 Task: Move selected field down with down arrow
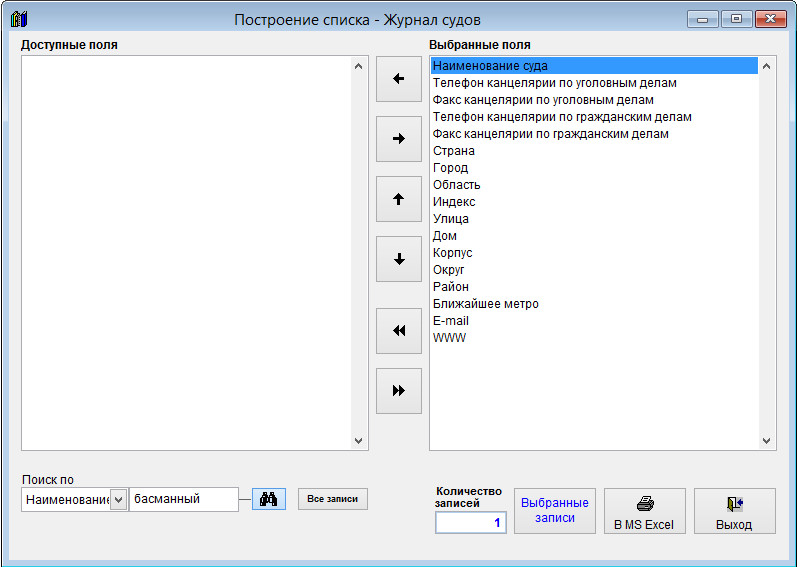pos(398,259)
